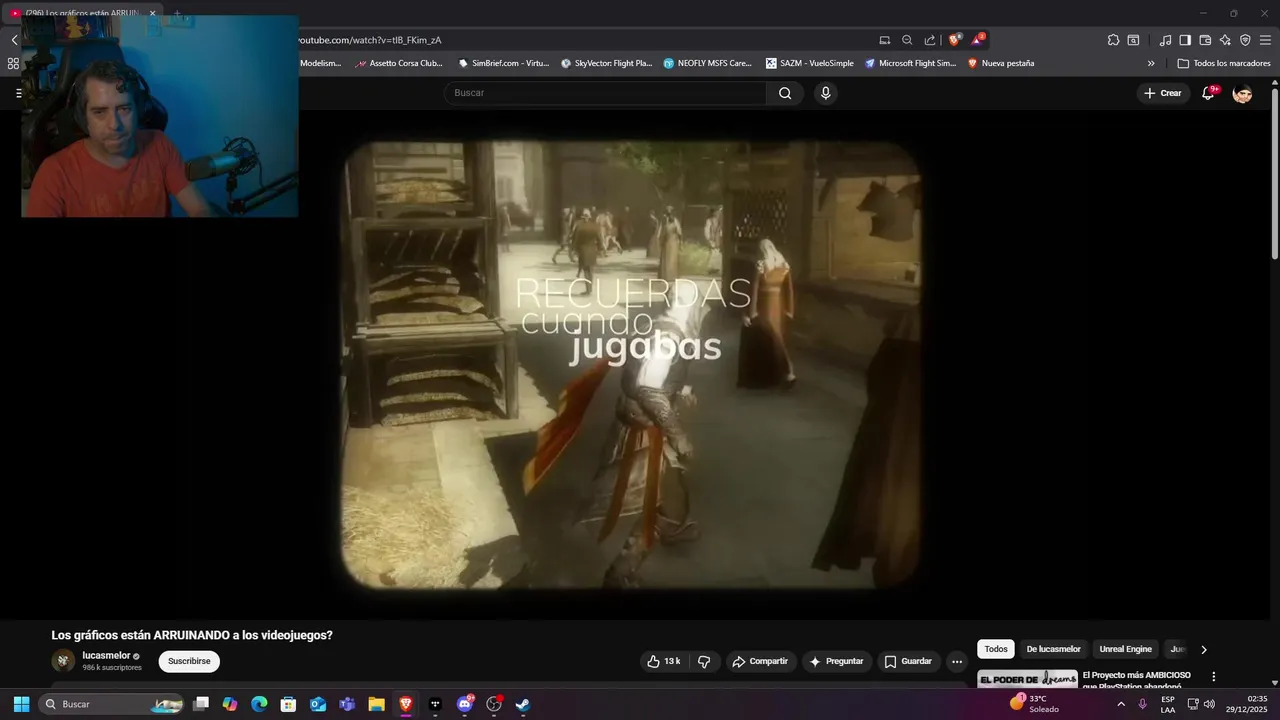Select the Todos filter chip

click(x=996, y=649)
